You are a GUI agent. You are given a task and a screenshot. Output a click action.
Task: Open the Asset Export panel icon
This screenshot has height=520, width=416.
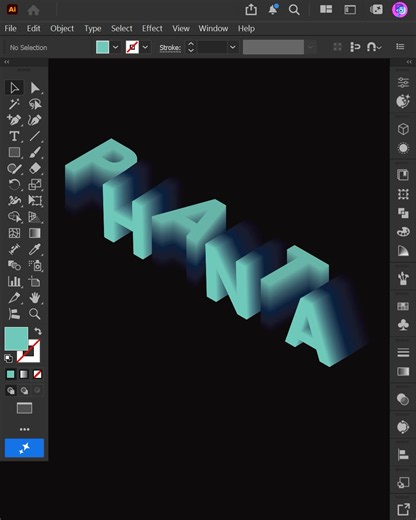pos(403,510)
